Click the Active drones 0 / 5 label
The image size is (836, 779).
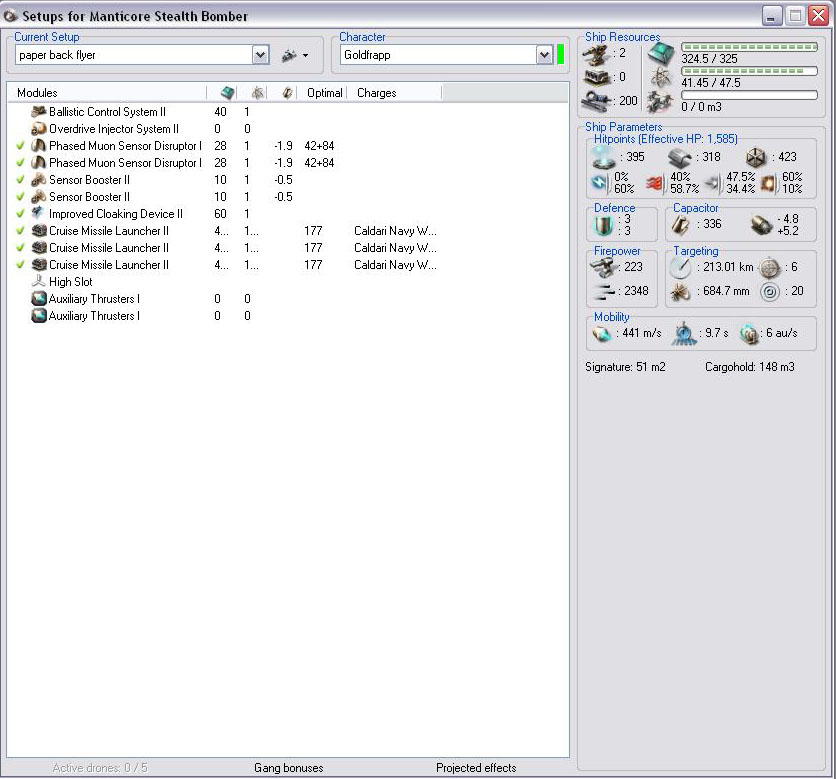coord(100,768)
